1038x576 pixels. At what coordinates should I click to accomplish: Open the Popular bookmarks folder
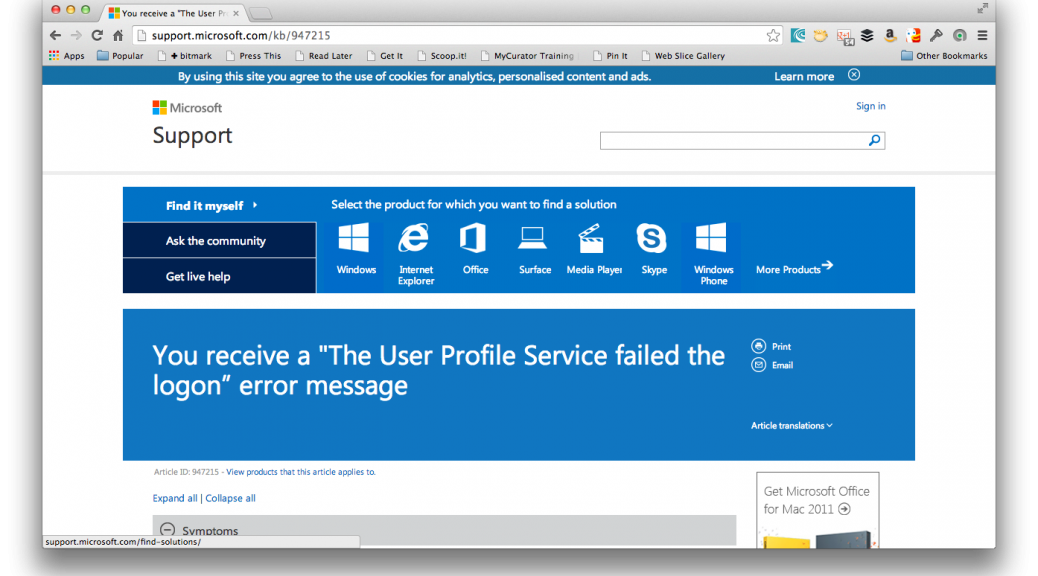120,56
